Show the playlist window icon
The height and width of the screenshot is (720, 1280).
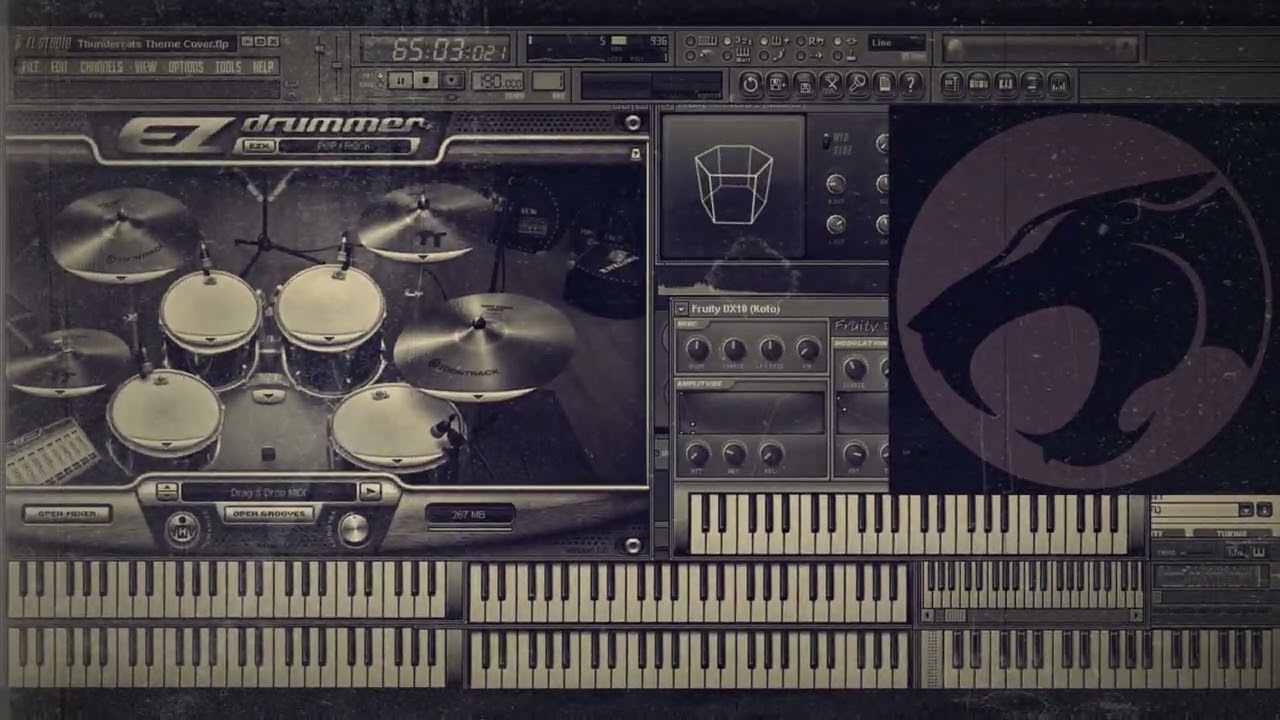[951, 84]
